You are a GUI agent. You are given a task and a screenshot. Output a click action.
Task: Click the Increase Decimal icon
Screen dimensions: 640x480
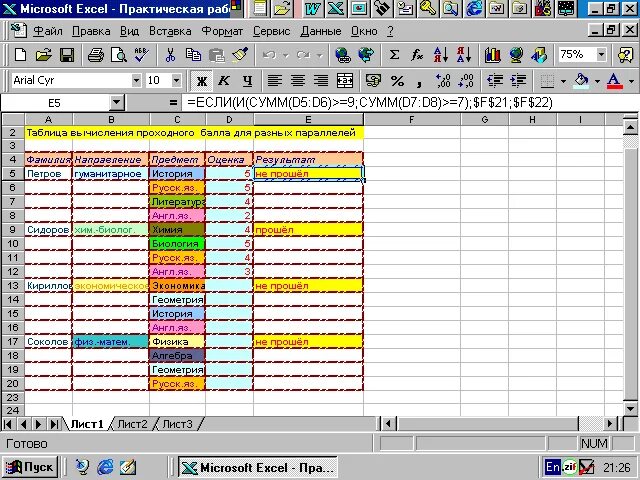pyautogui.click(x=443, y=80)
